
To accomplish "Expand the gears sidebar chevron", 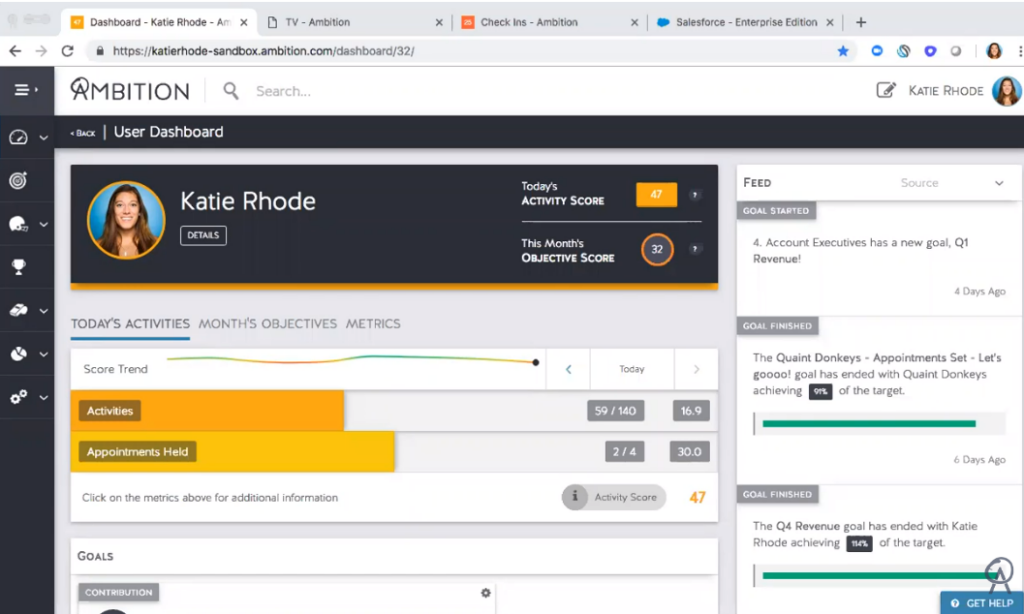I will 44,397.
